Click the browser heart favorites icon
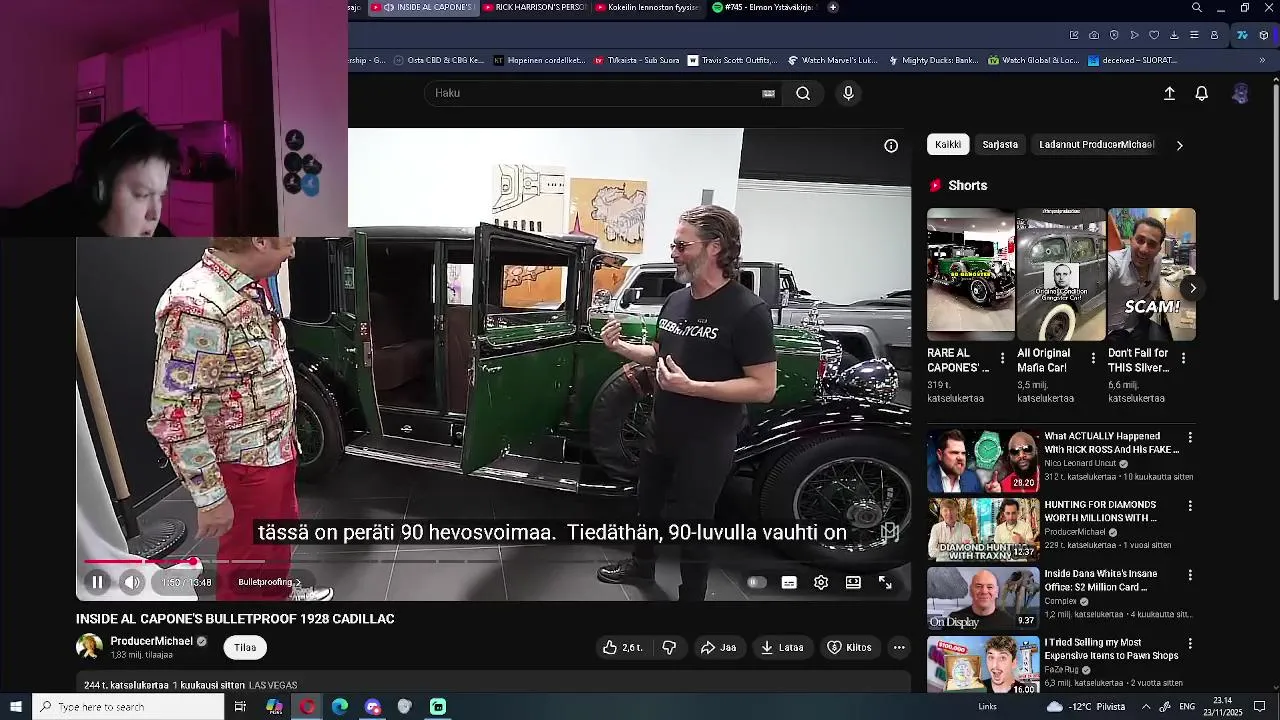 tap(1154, 35)
